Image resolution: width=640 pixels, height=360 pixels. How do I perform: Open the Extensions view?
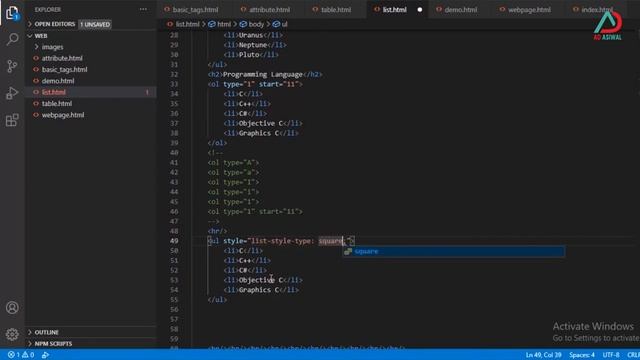coord(12,120)
